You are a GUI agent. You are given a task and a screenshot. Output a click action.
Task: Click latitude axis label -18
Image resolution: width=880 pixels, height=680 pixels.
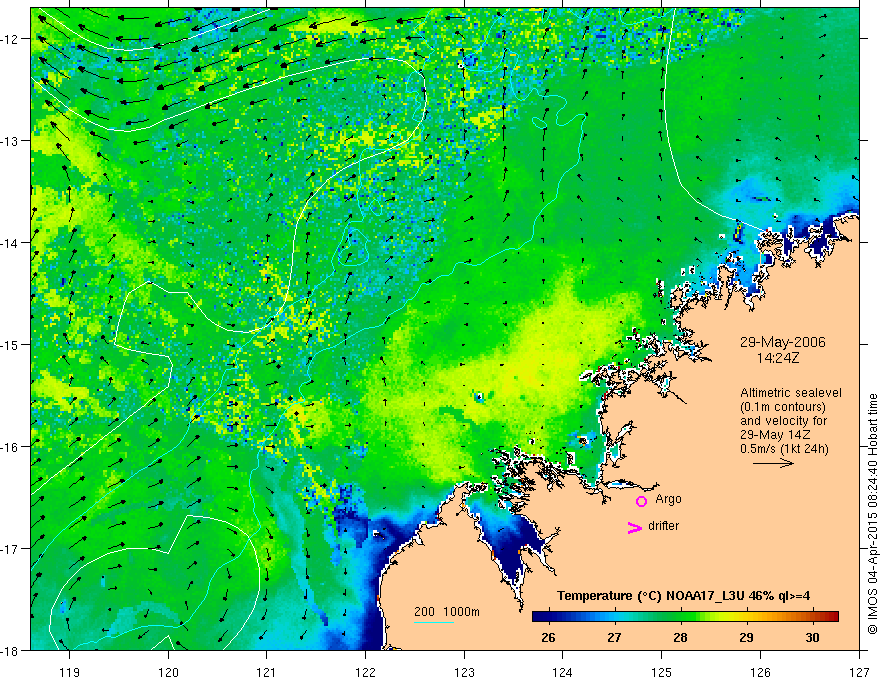10,650
